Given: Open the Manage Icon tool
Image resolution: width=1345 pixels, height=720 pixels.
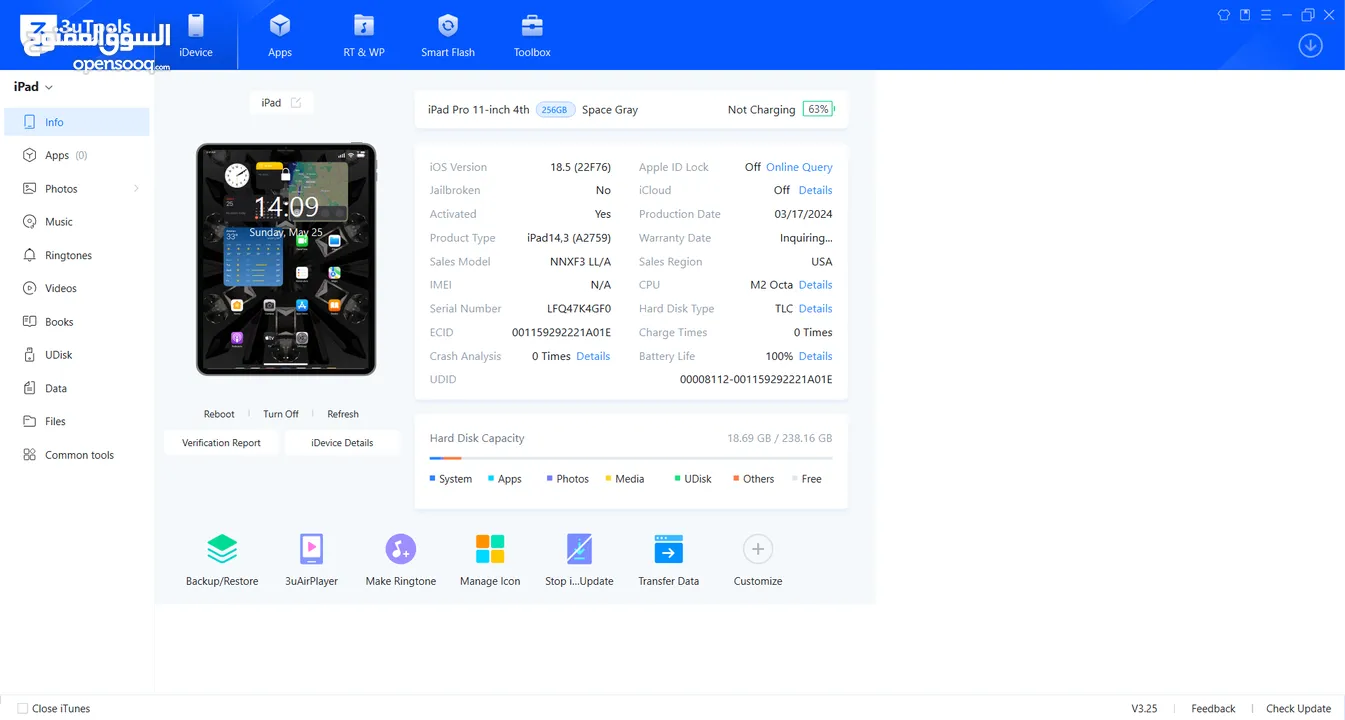Looking at the screenshot, I should (490, 559).
